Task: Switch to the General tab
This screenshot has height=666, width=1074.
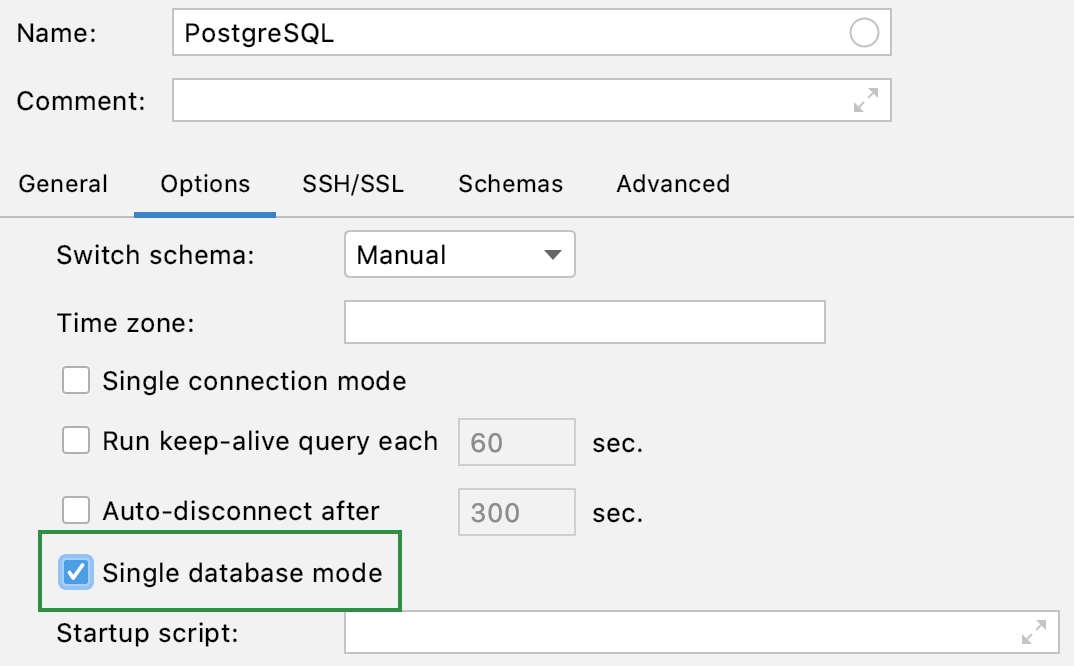Action: click(x=62, y=184)
